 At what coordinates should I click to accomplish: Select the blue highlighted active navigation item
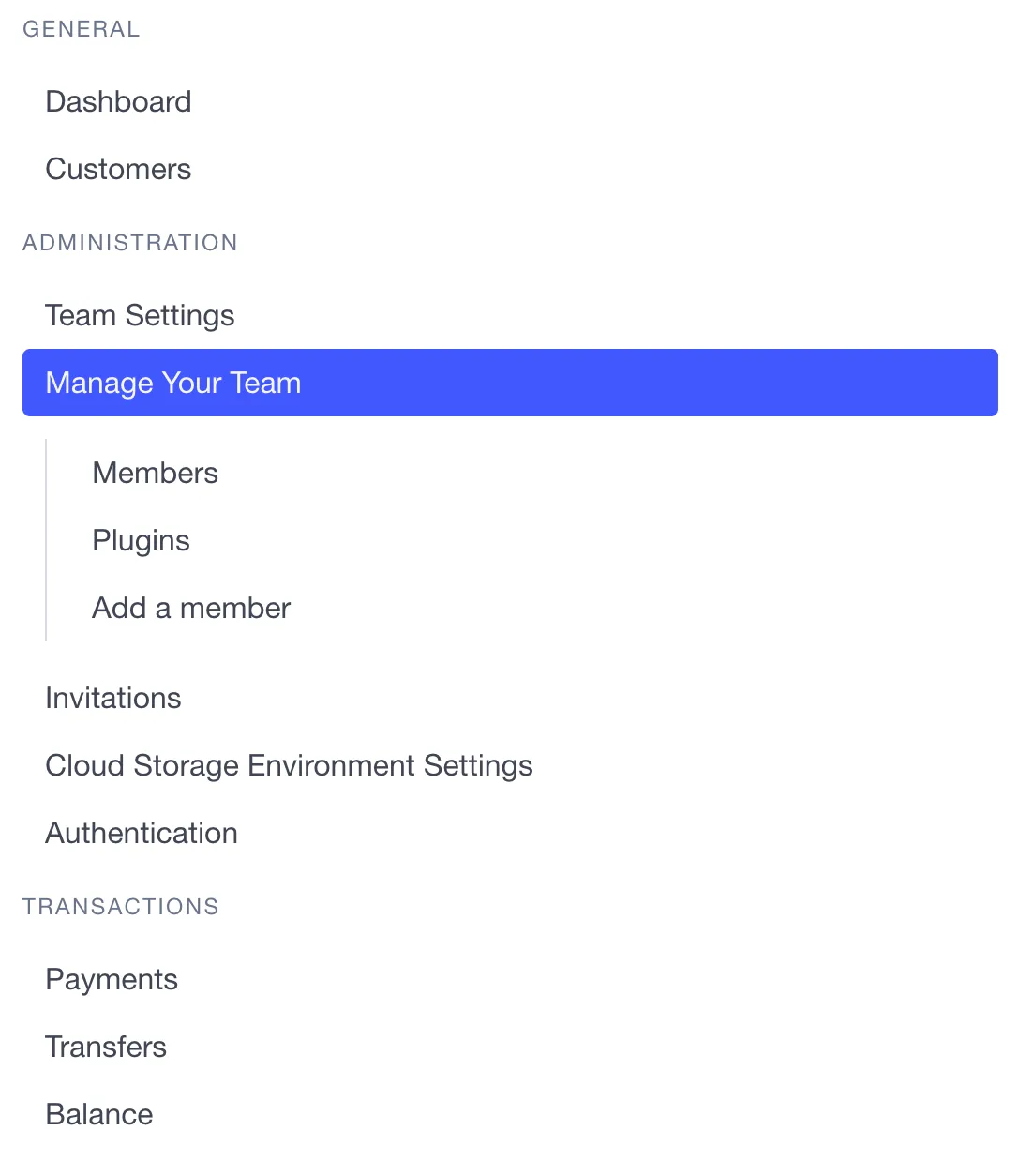tap(509, 383)
